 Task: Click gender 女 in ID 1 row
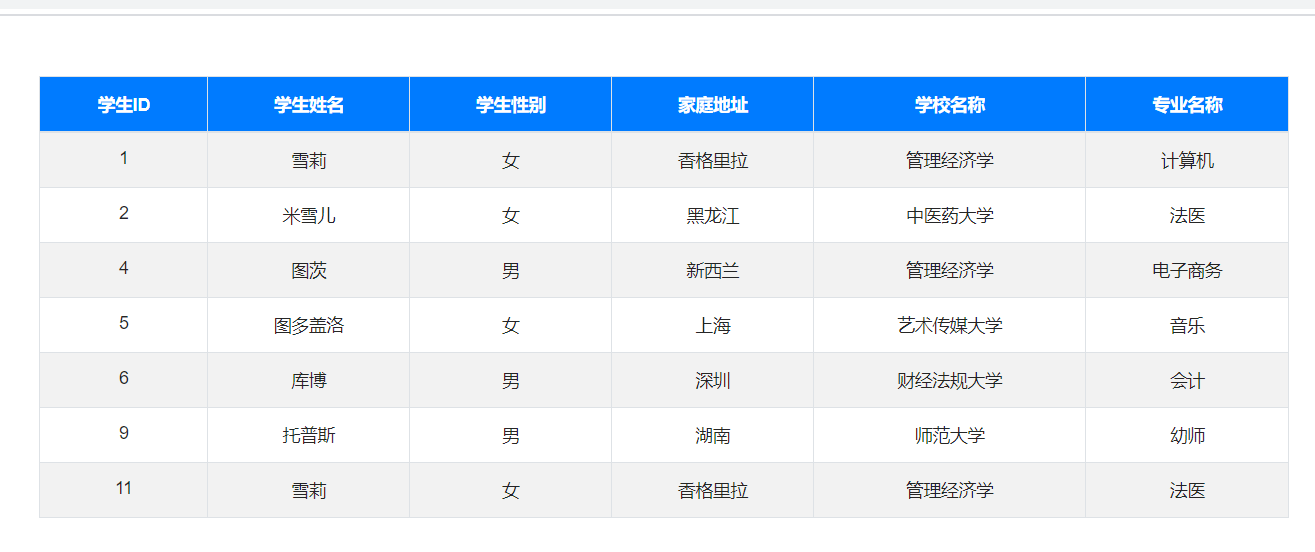tap(511, 160)
